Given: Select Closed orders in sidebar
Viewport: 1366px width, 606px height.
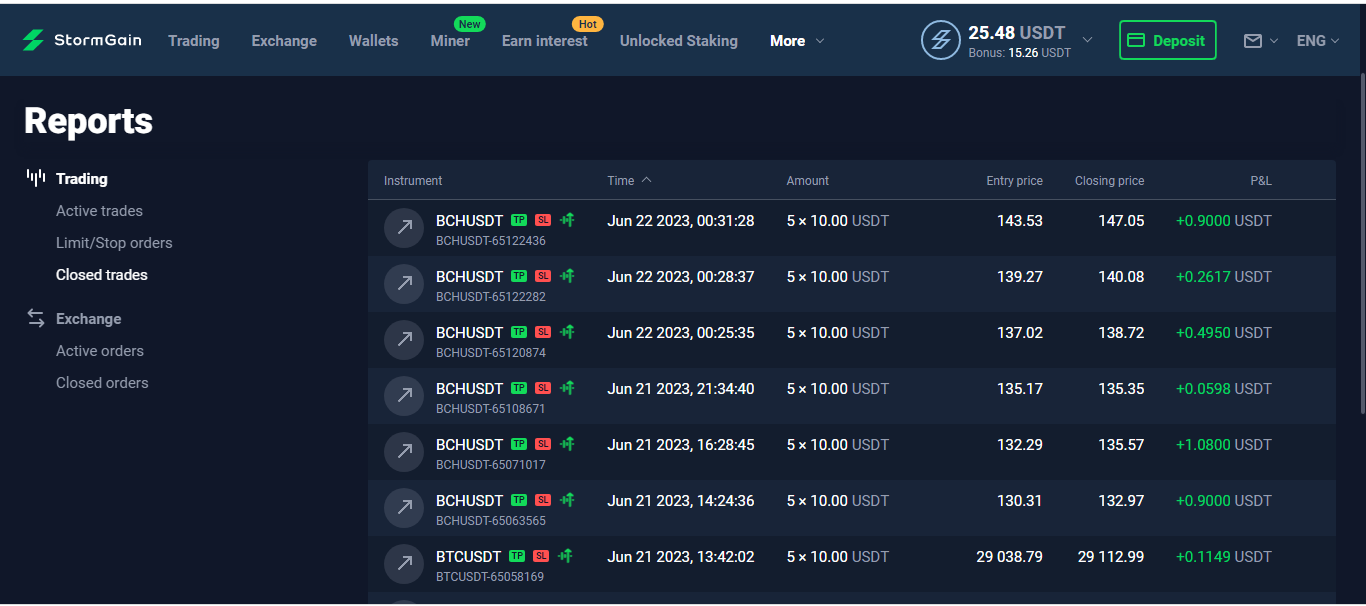Looking at the screenshot, I should point(102,383).
